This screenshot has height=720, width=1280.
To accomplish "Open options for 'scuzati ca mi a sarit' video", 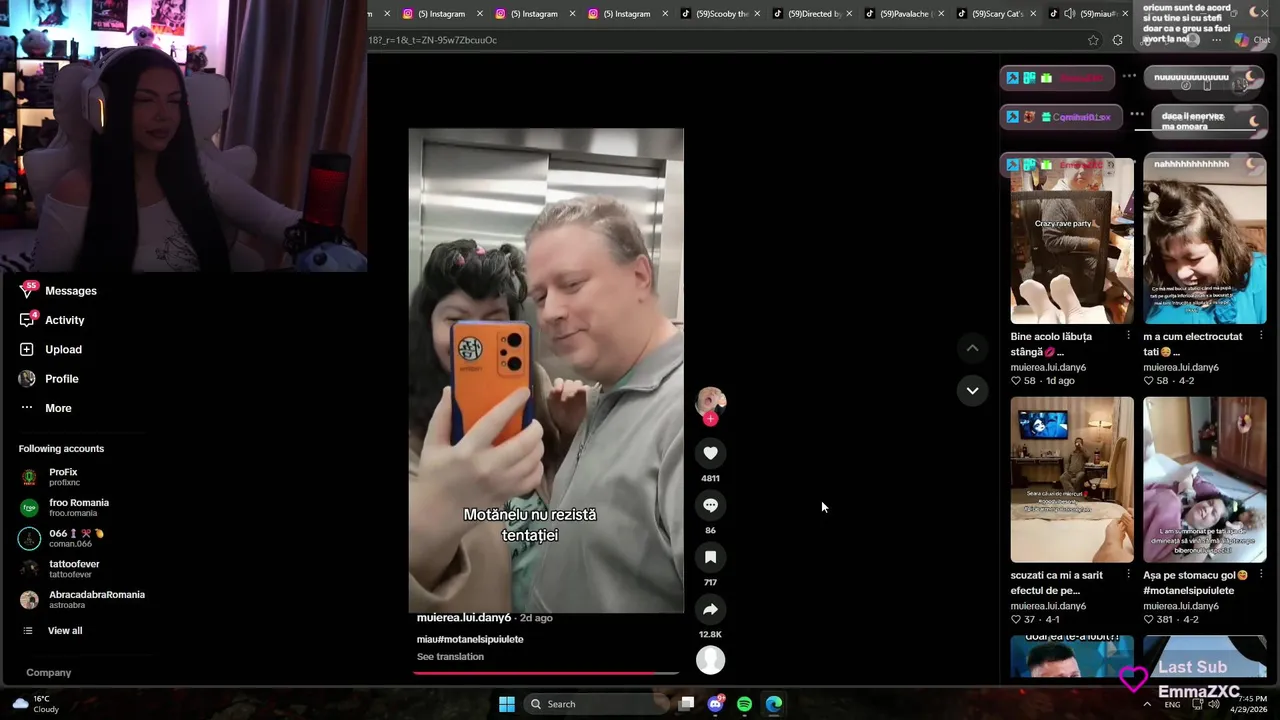I will pos(1128,575).
